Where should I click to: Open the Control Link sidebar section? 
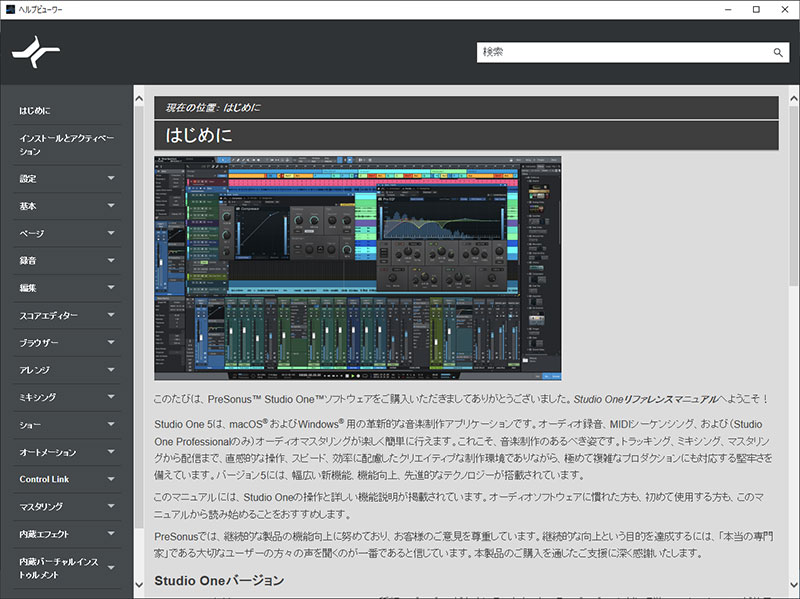pos(44,479)
